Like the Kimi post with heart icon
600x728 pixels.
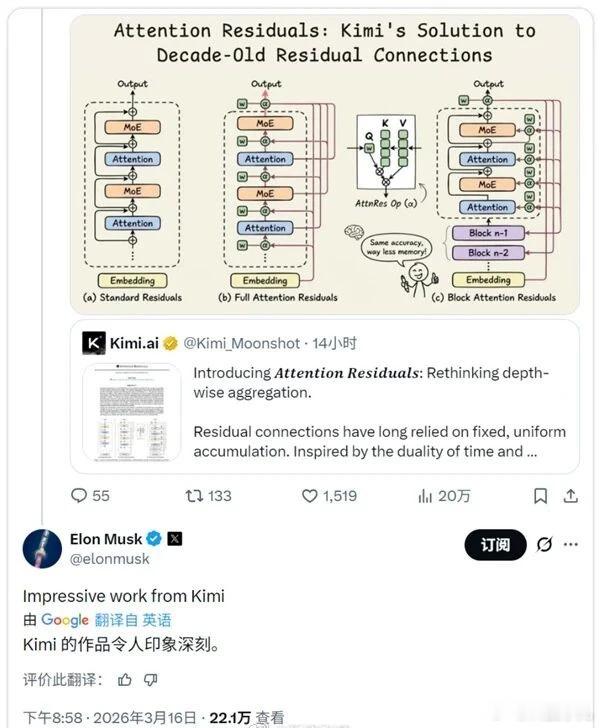coord(310,496)
